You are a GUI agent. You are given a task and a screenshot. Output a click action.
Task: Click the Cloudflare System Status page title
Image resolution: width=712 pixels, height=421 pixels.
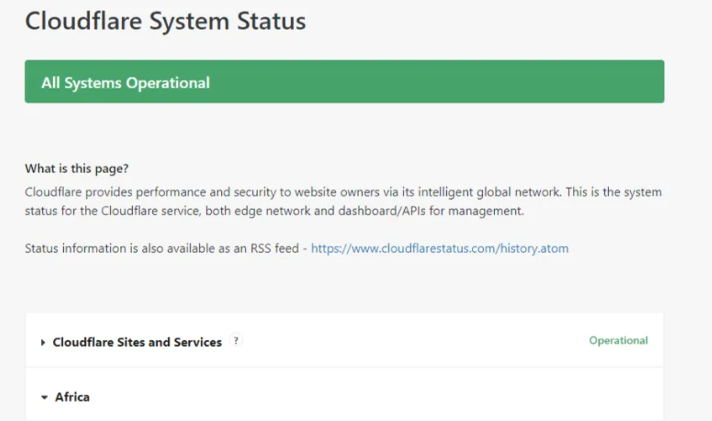(x=165, y=21)
